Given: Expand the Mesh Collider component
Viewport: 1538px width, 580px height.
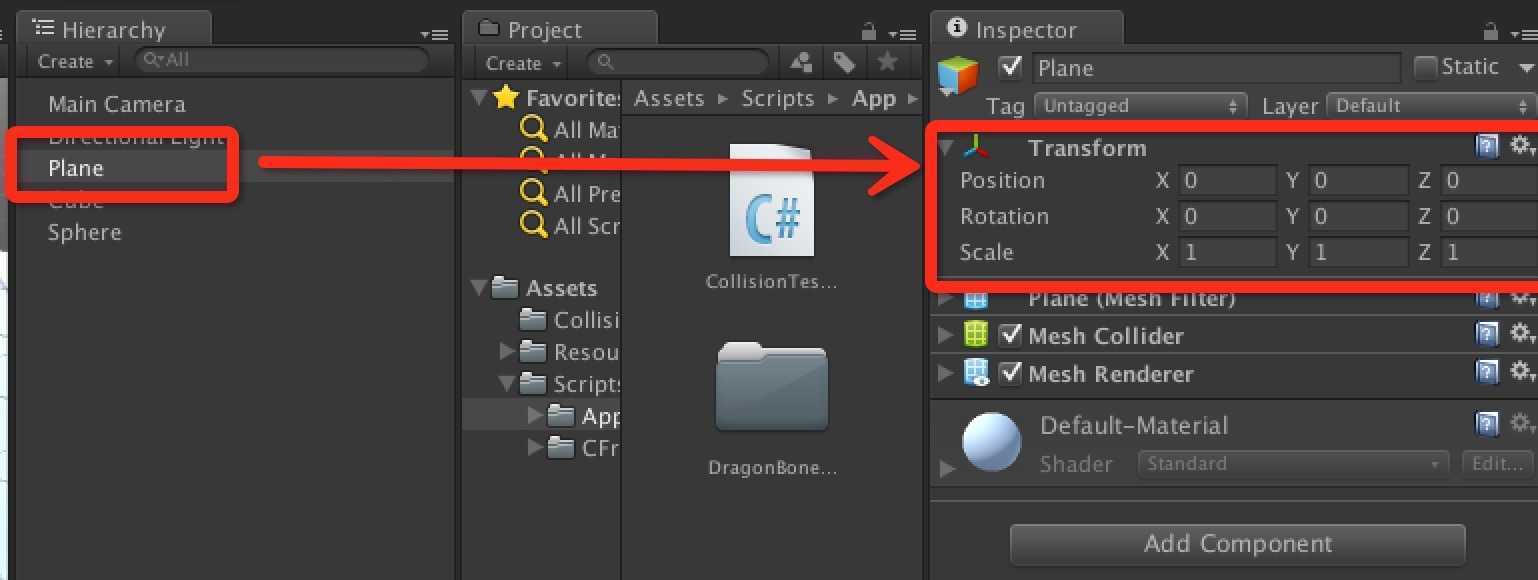Looking at the screenshot, I should coord(945,335).
